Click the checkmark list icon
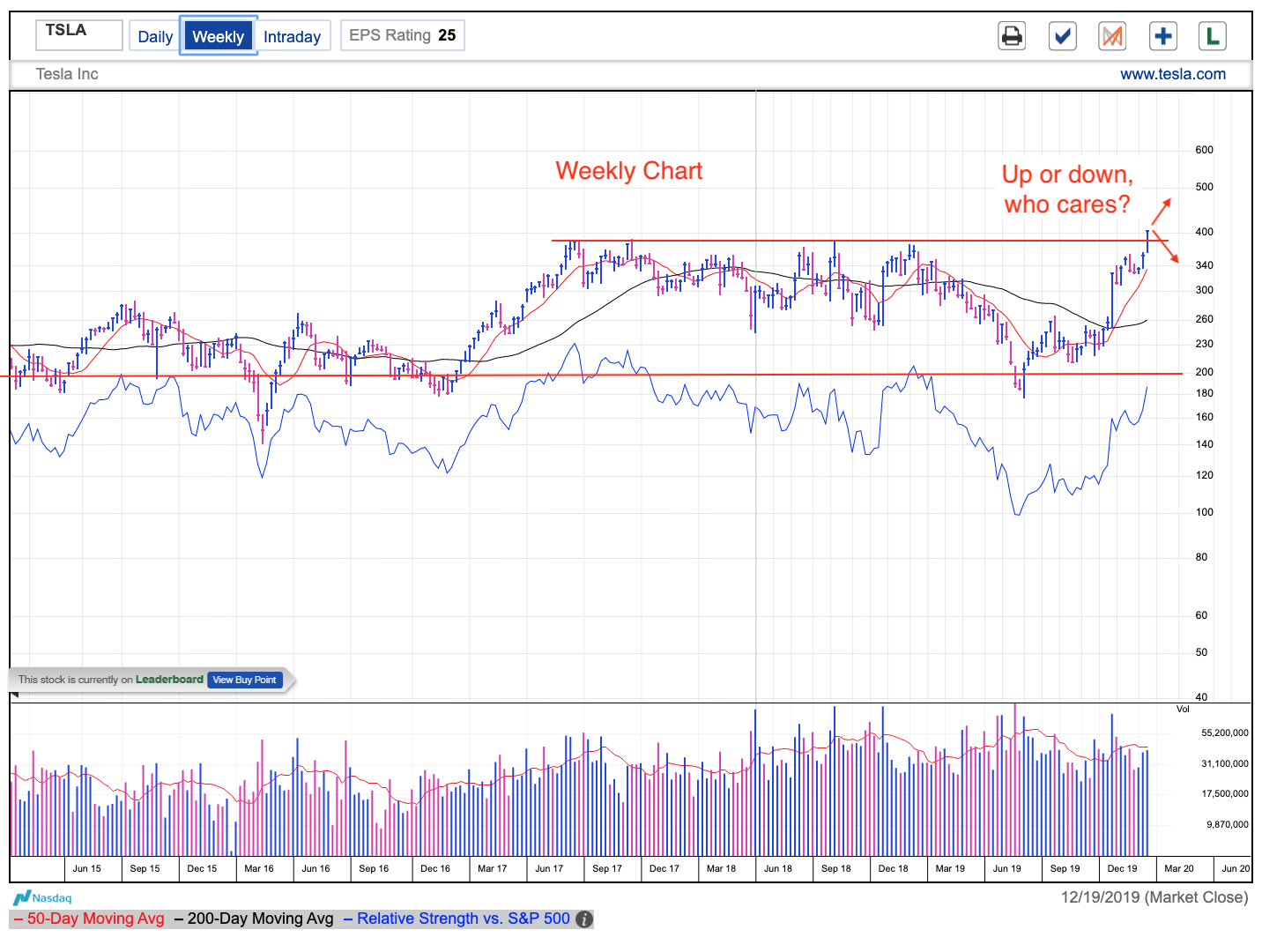This screenshot has width=1262, height=952. 1063,36
